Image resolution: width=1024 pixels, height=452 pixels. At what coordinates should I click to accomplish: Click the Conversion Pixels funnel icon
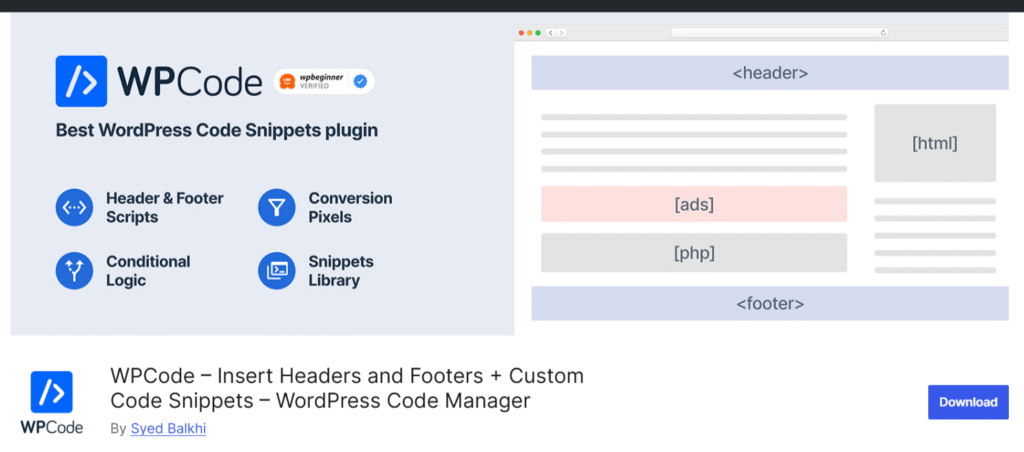click(x=277, y=208)
